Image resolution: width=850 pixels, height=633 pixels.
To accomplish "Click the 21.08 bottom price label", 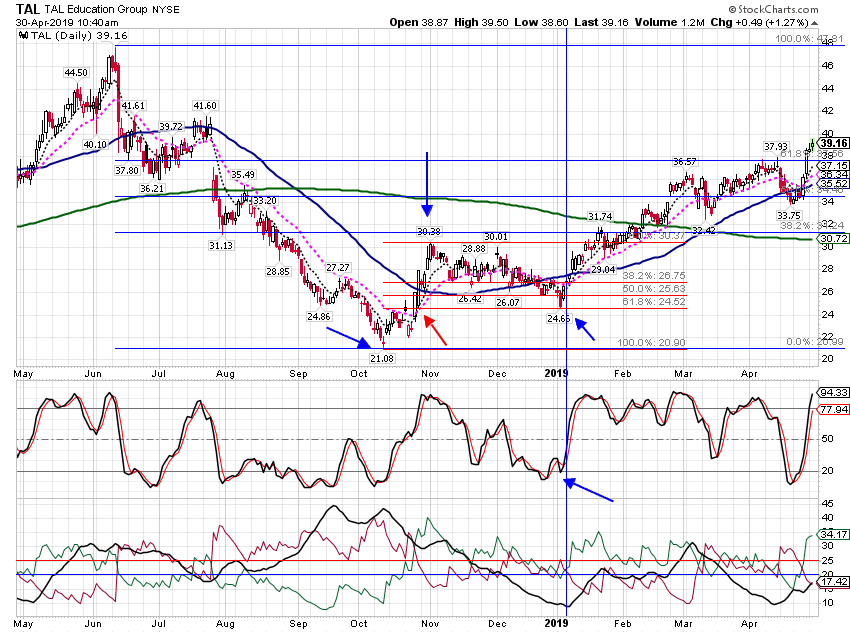I will click(x=382, y=358).
